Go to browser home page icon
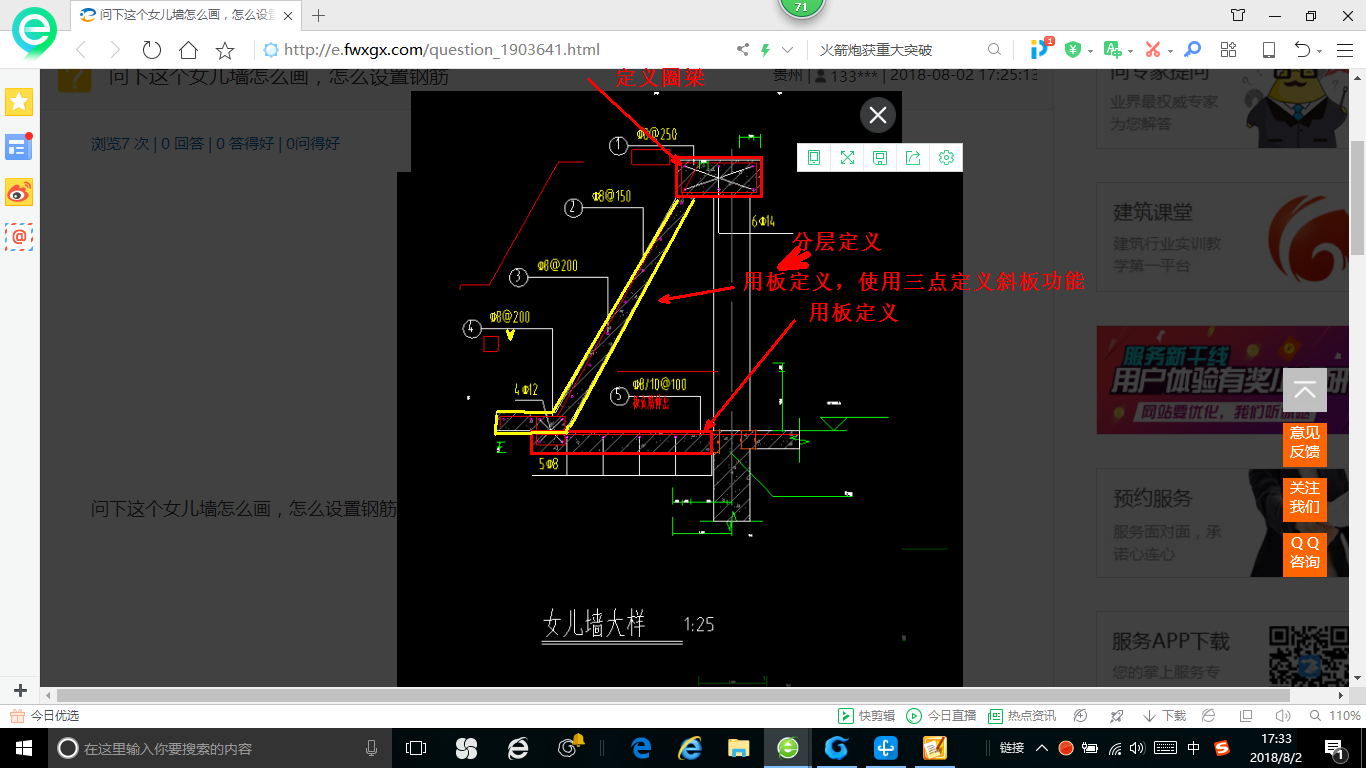The height and width of the screenshot is (768, 1366). 188,50
